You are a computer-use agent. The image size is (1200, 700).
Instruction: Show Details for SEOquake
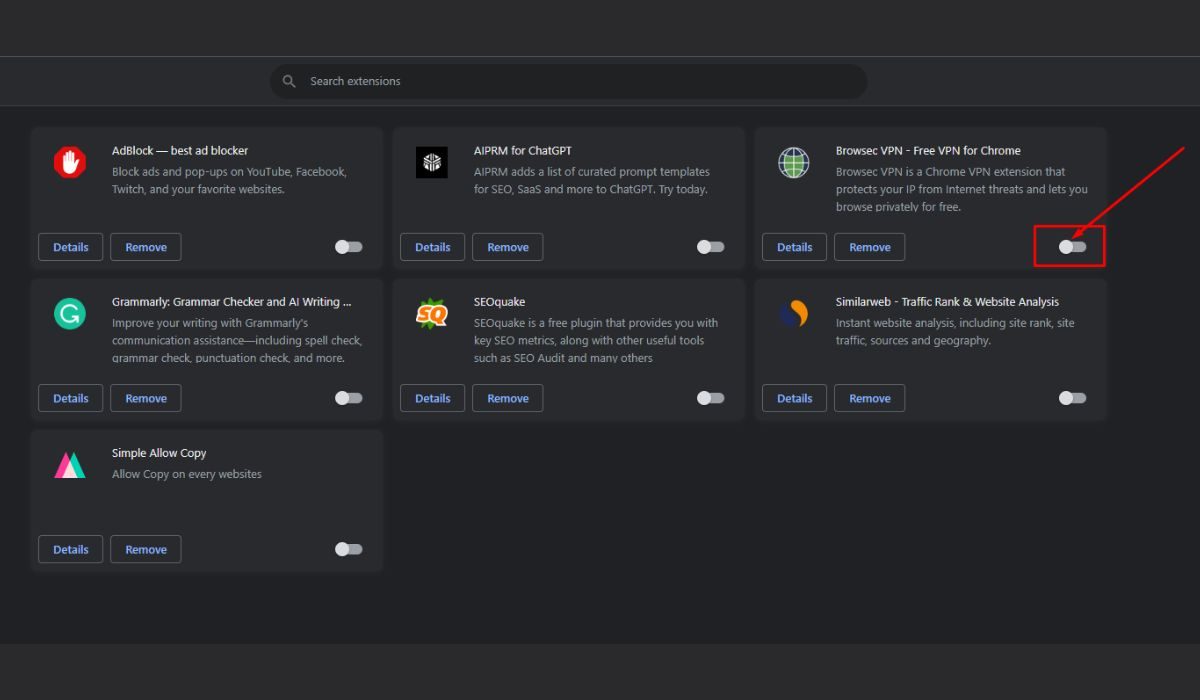click(x=433, y=398)
